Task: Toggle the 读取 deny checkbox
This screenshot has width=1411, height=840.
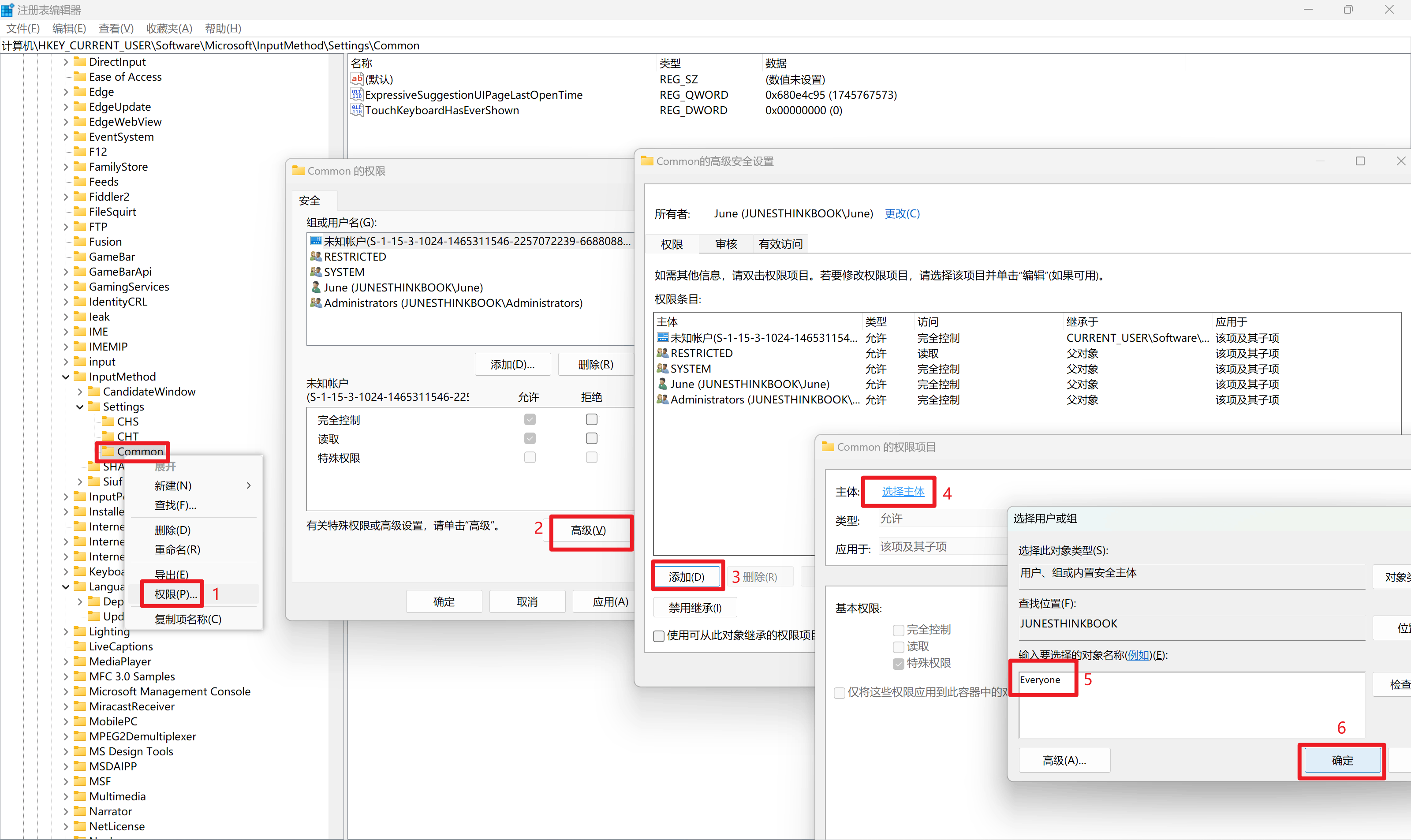Action: 591,438
